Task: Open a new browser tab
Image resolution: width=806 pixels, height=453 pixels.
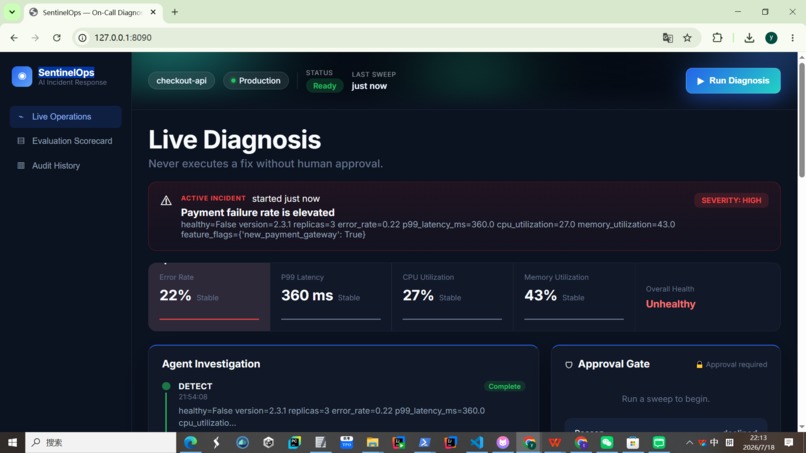Action: (175, 12)
